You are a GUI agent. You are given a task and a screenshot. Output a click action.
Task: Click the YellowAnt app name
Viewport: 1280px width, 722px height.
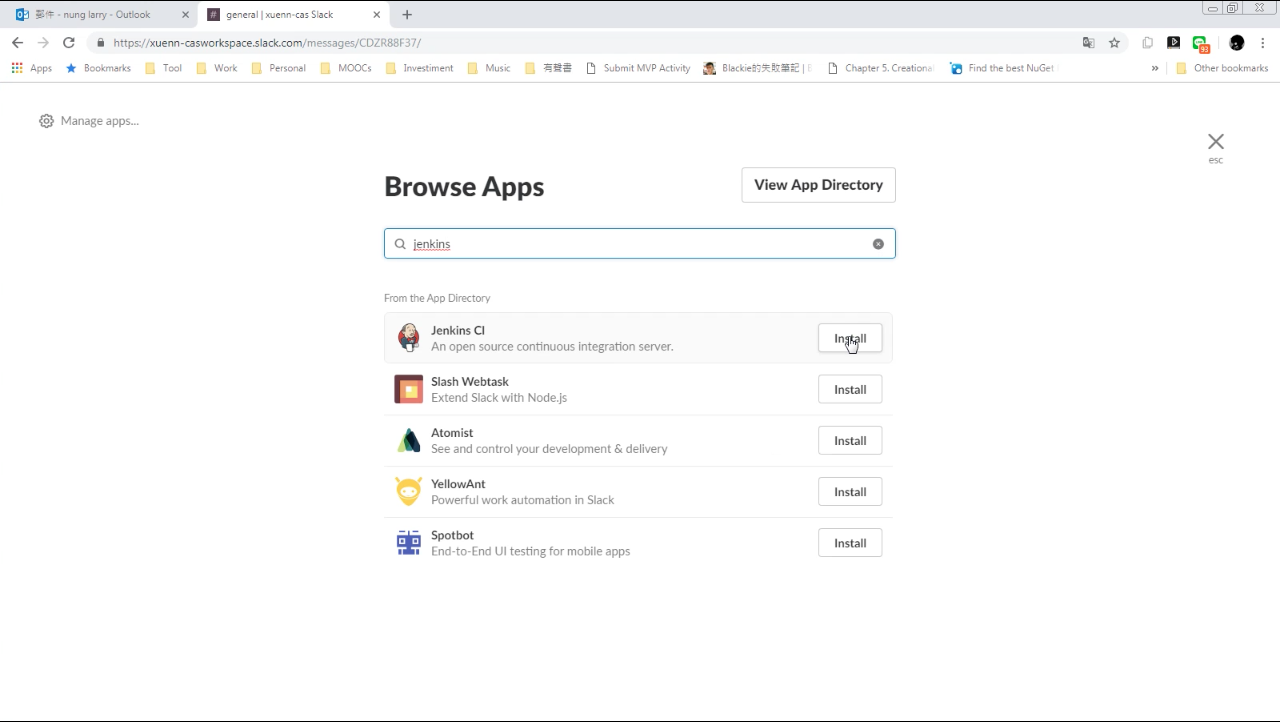pos(458,483)
